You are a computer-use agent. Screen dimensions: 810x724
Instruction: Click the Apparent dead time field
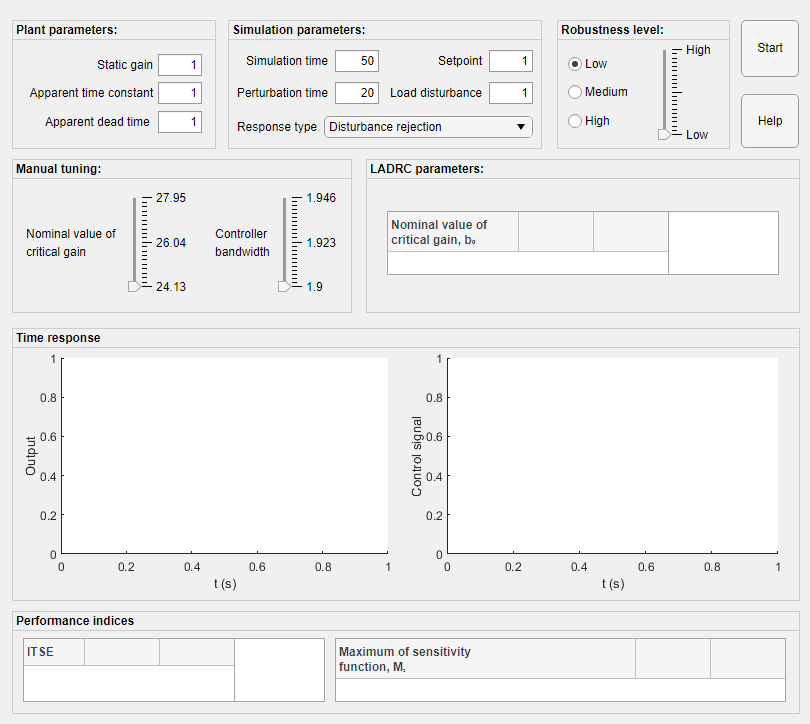pos(180,122)
